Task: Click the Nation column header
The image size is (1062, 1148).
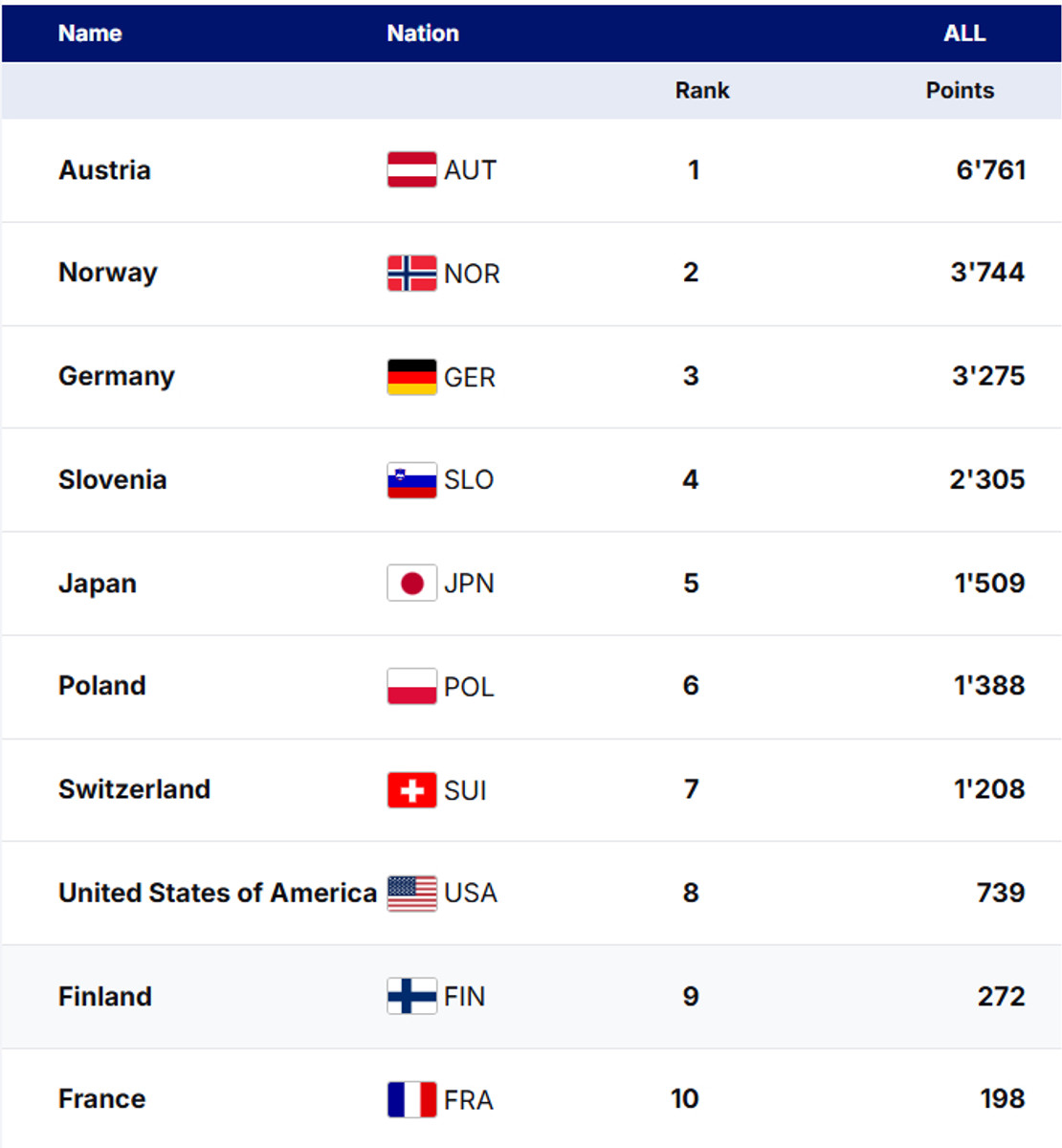Action: click(422, 33)
